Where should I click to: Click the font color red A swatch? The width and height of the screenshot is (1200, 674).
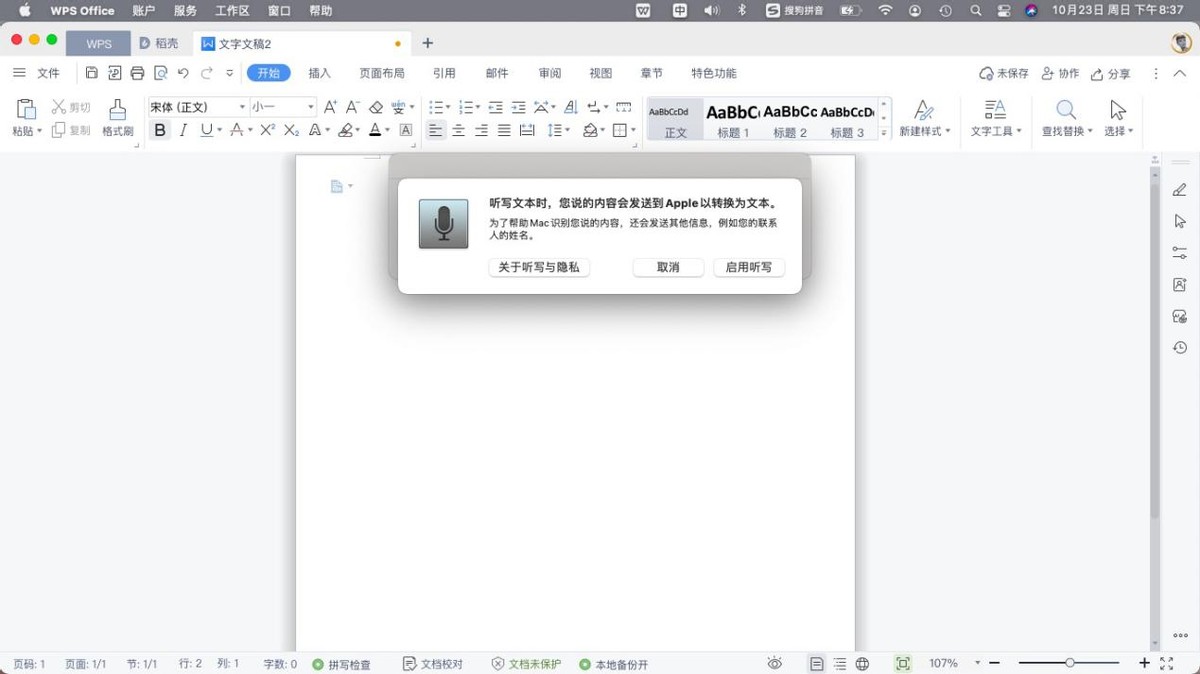point(375,130)
